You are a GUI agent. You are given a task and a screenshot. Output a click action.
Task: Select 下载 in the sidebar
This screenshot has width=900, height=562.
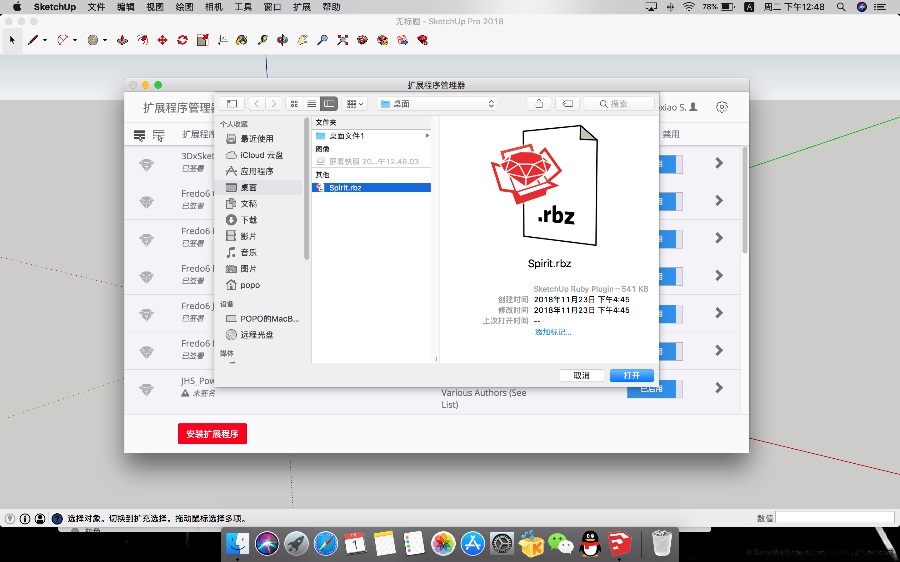click(x=257, y=220)
